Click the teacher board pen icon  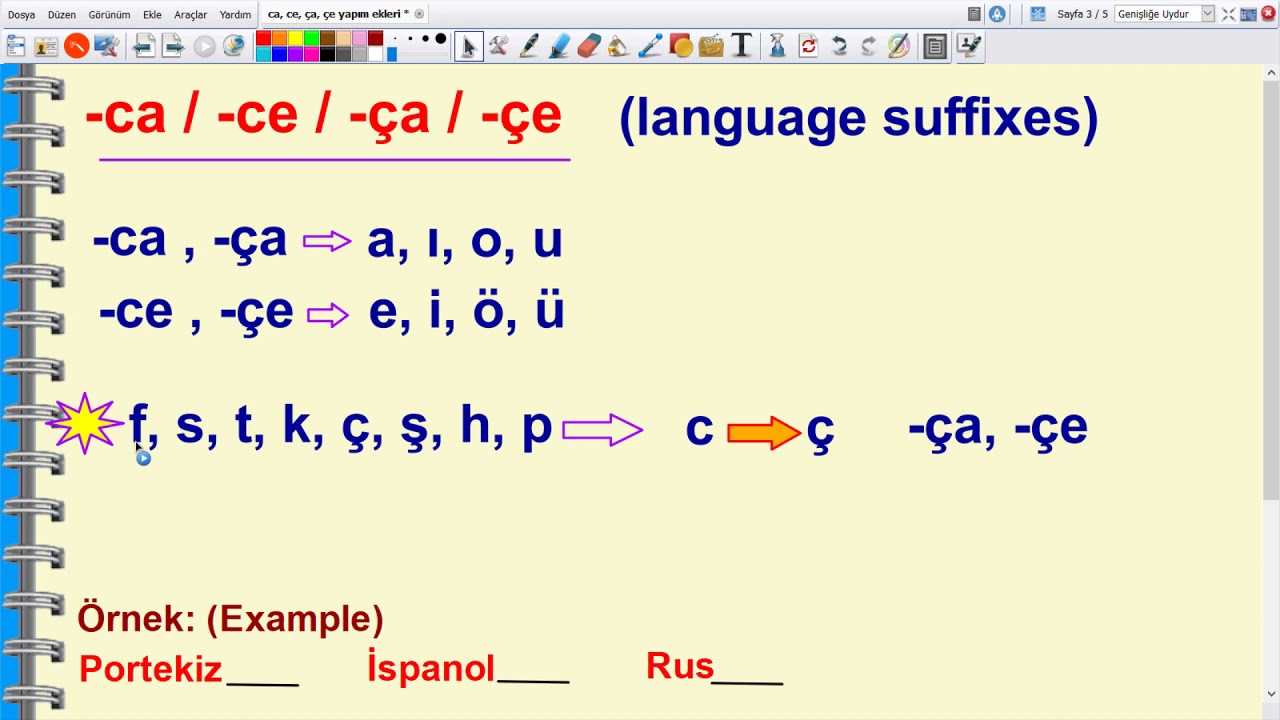pyautogui.click(x=969, y=46)
